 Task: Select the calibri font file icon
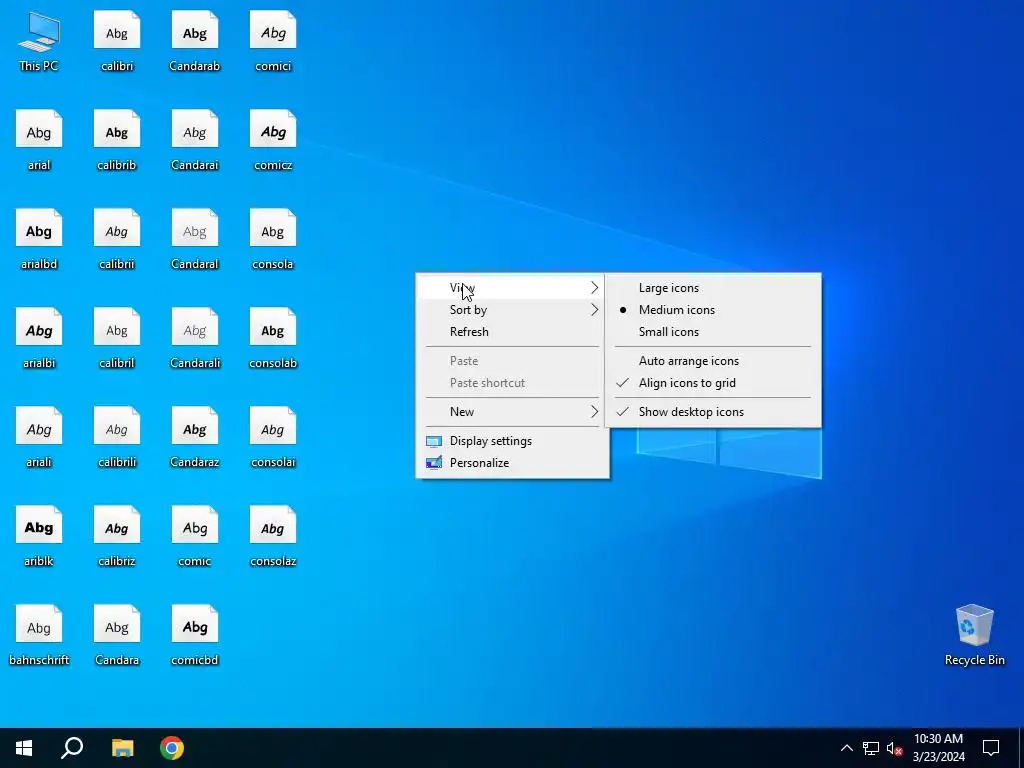(117, 40)
